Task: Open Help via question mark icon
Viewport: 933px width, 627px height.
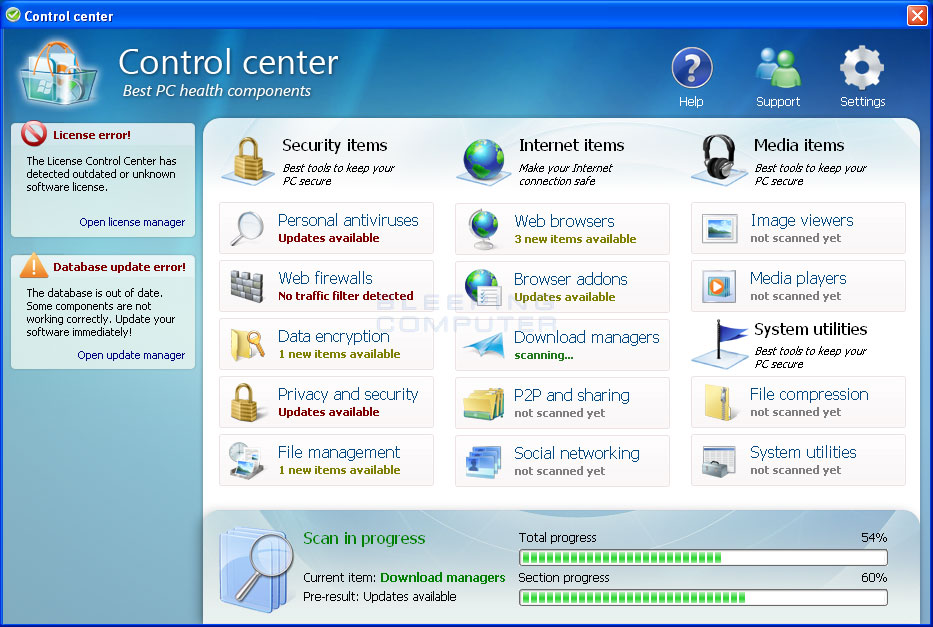Action: (x=691, y=68)
